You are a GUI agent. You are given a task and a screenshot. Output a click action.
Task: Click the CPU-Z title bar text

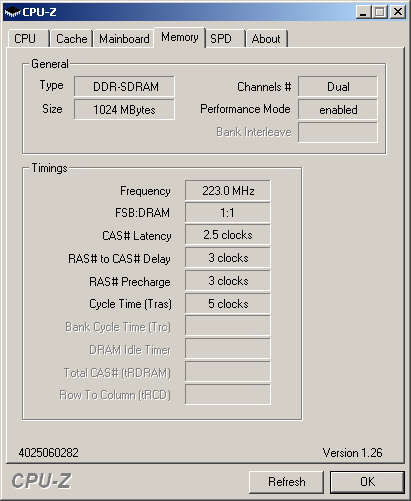coord(39,12)
